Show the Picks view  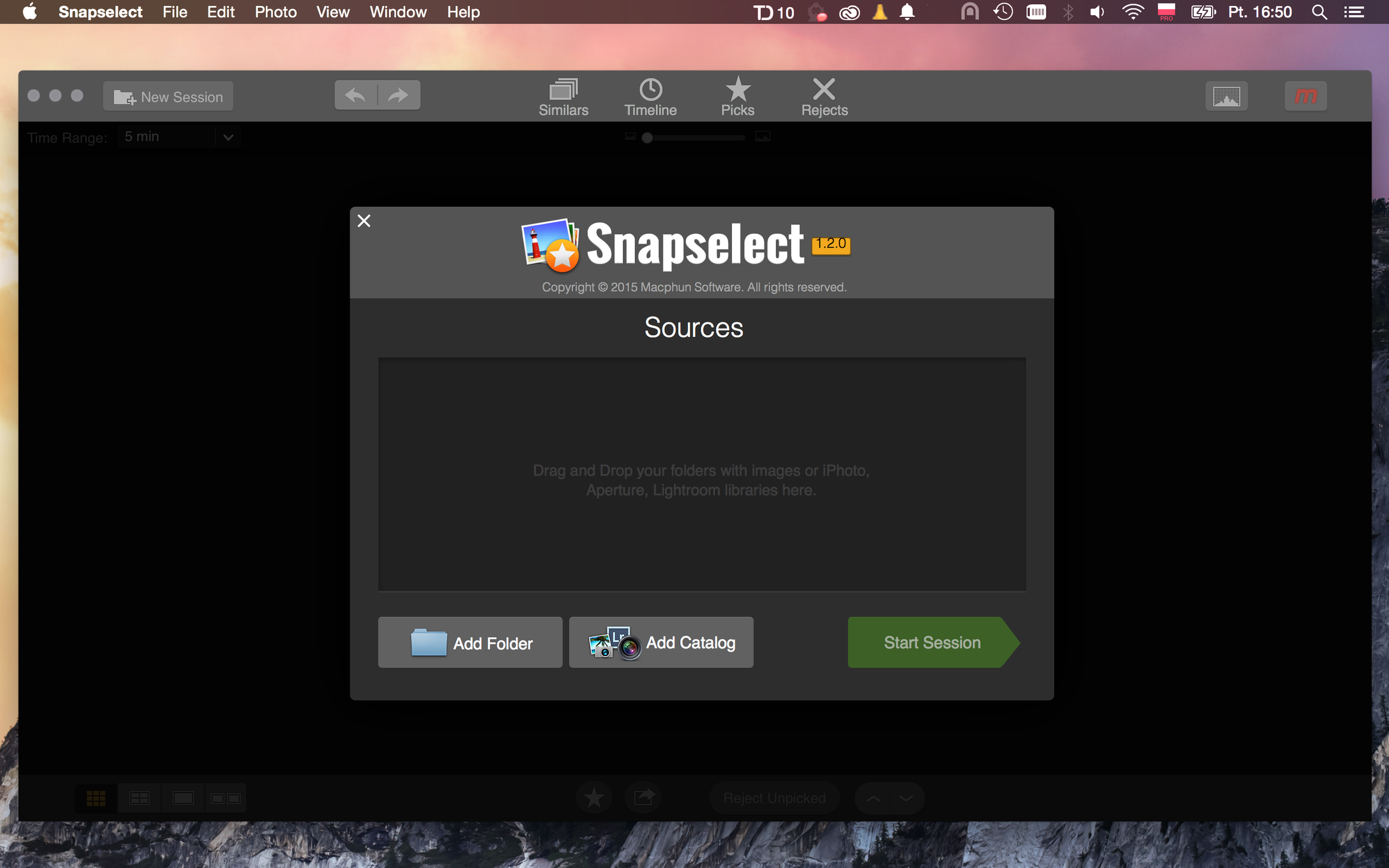tap(737, 97)
